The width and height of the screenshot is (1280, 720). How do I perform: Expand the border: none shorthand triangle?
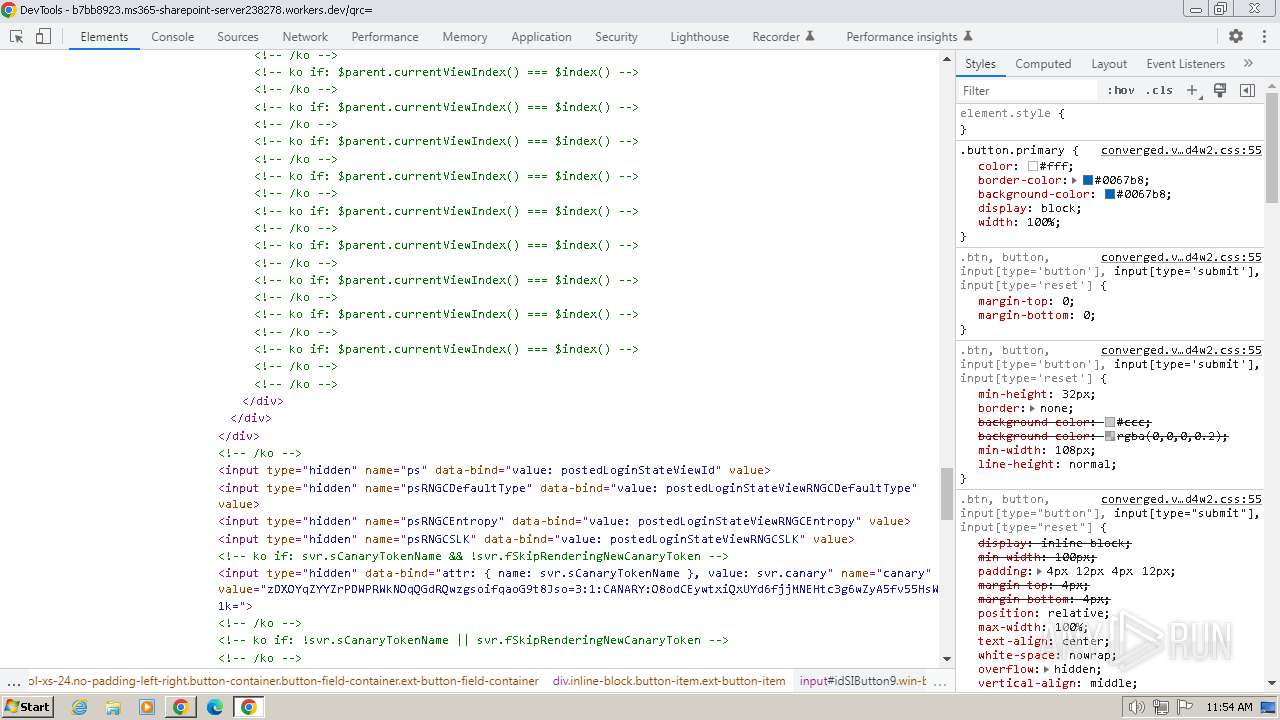pos(1033,408)
